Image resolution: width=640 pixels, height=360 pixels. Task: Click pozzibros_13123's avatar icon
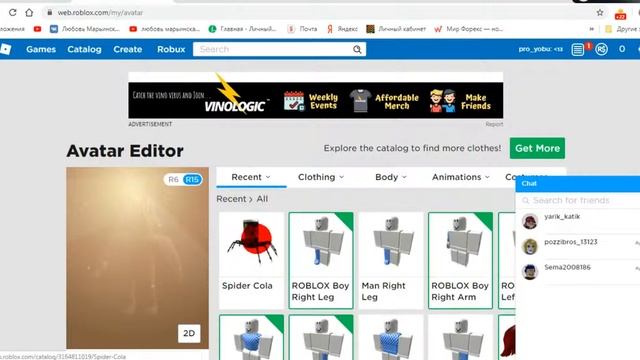tap(530, 247)
